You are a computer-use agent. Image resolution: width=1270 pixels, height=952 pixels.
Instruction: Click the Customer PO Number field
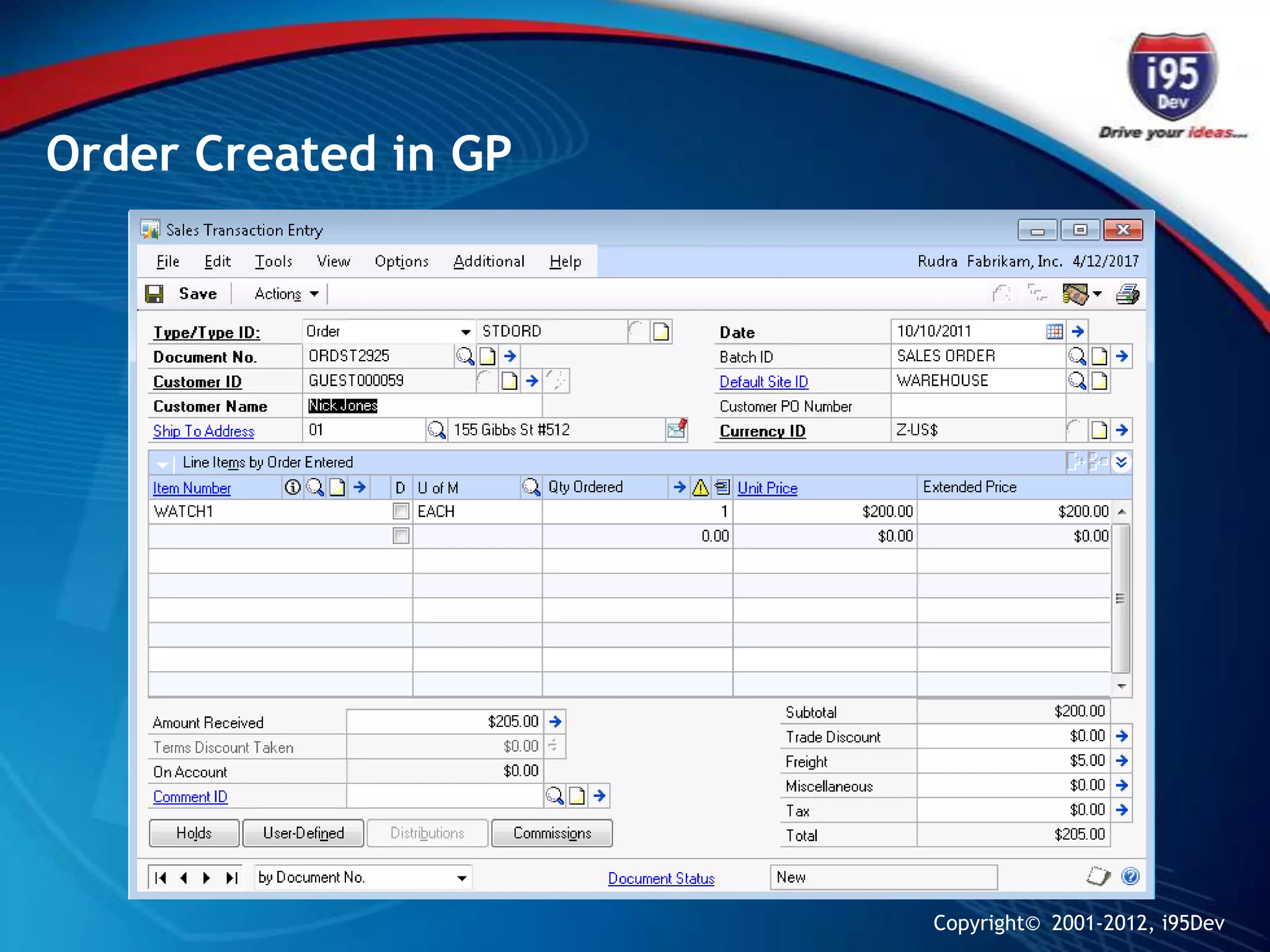click(978, 405)
